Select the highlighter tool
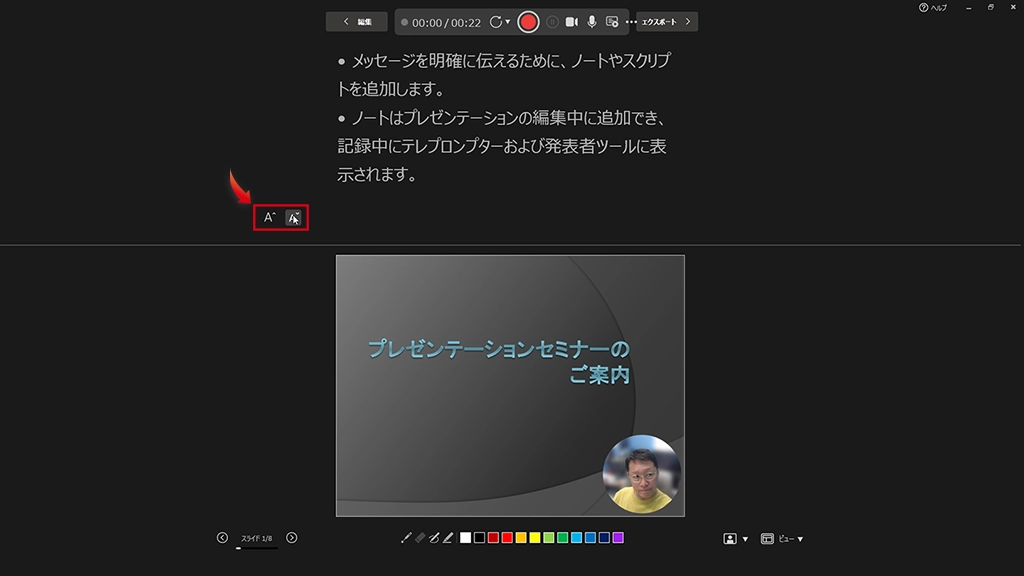The image size is (1024, 576). (x=448, y=537)
